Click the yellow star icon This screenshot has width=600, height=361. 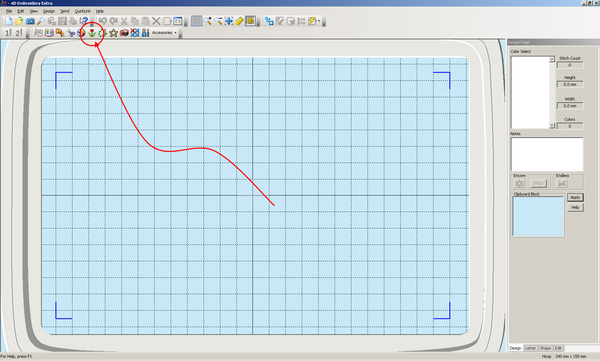(x=113, y=33)
